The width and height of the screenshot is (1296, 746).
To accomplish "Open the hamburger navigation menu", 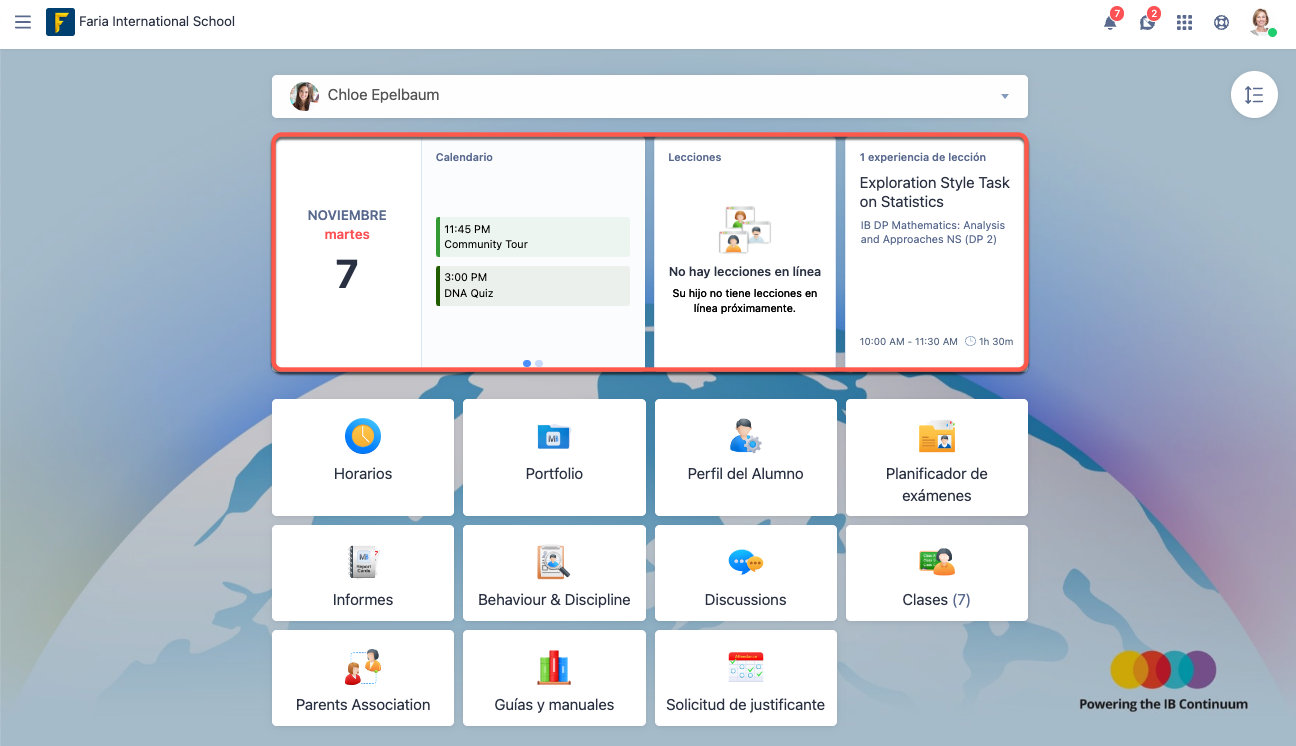I will [23, 22].
